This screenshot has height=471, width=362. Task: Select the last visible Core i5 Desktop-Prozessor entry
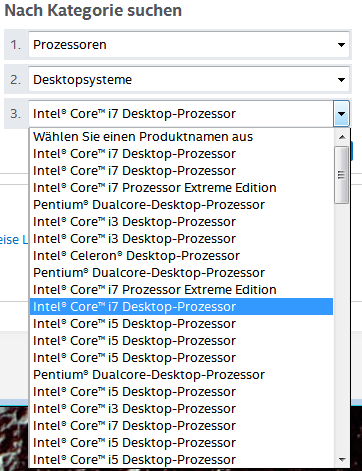point(181,460)
